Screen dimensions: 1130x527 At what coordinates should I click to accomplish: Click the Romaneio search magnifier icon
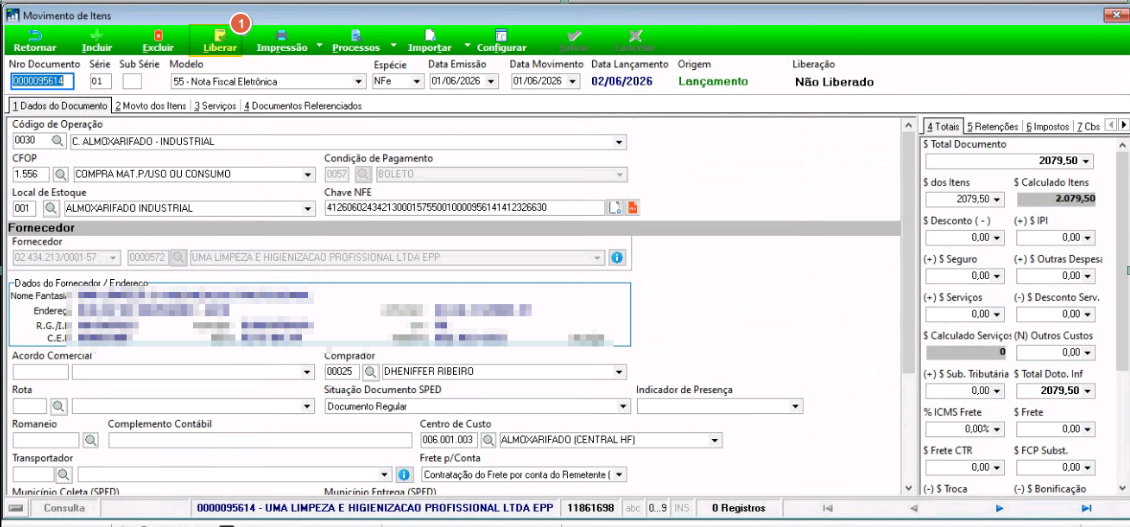(x=91, y=440)
